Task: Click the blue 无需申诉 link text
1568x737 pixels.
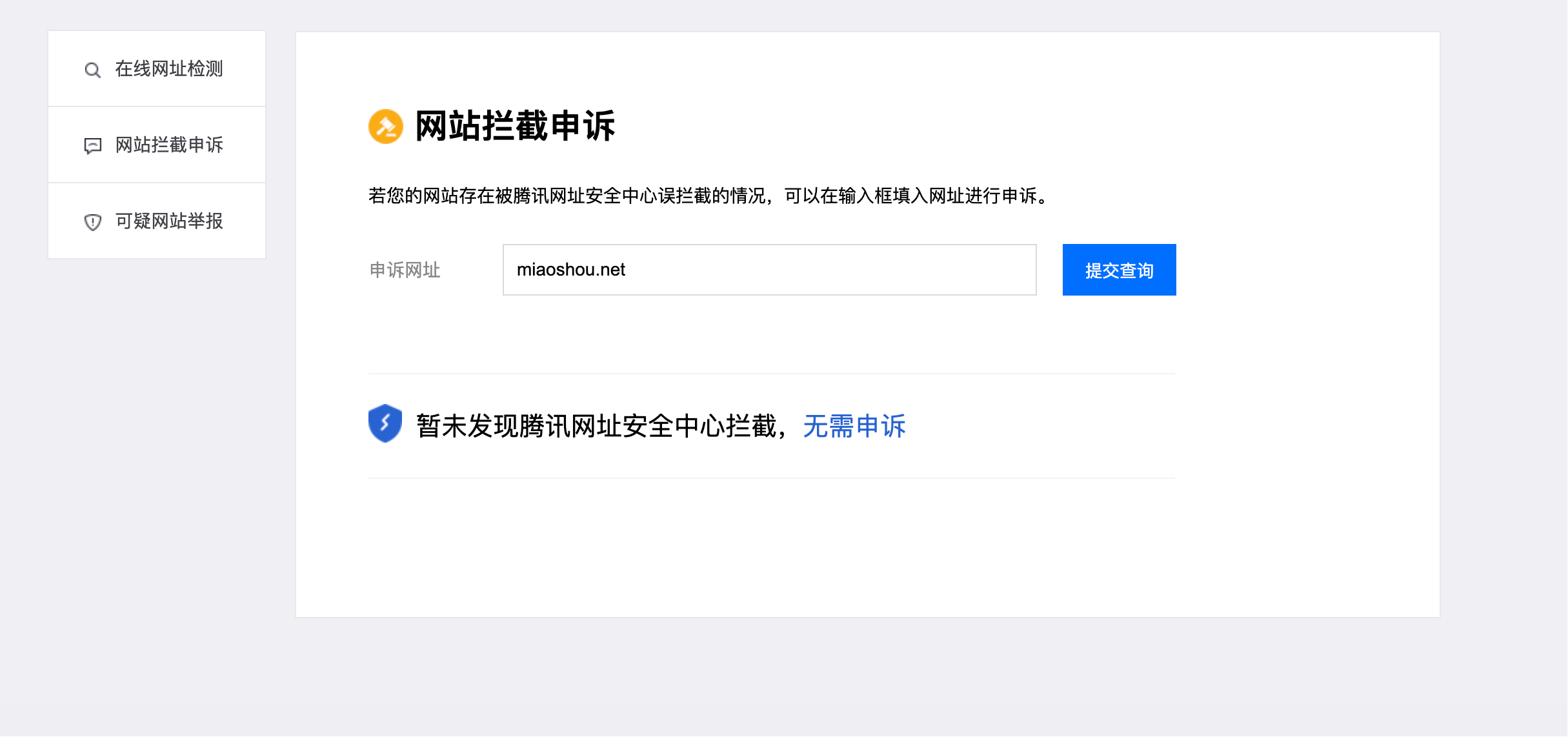Action: [x=854, y=427]
